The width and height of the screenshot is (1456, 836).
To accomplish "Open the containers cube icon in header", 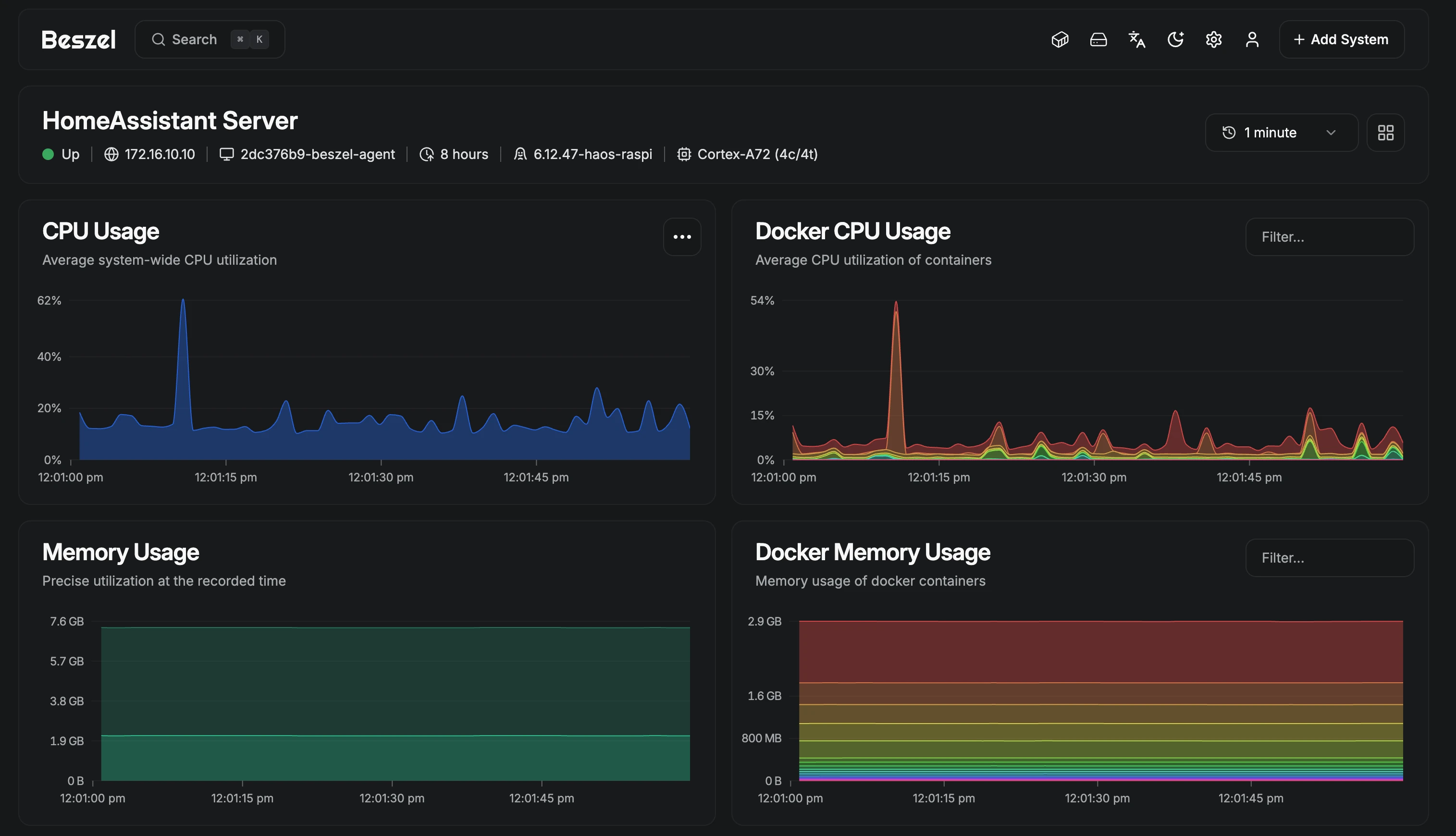I will [1060, 39].
